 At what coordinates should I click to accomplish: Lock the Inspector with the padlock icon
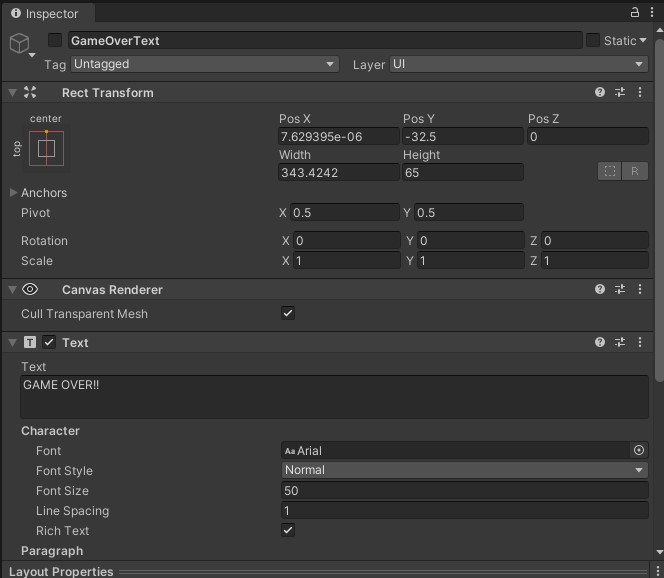(x=634, y=12)
